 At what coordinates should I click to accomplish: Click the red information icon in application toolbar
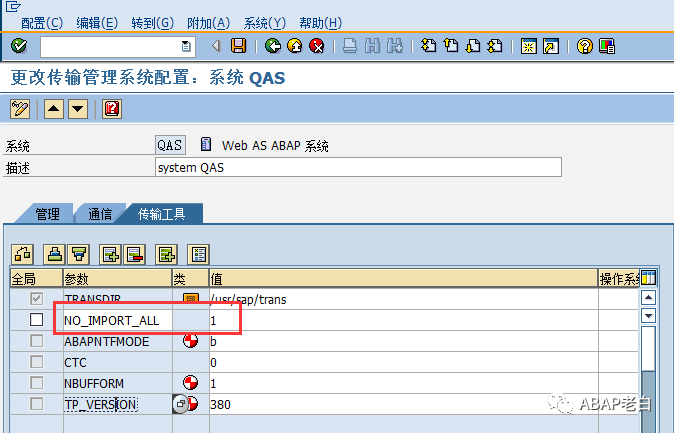(x=112, y=109)
